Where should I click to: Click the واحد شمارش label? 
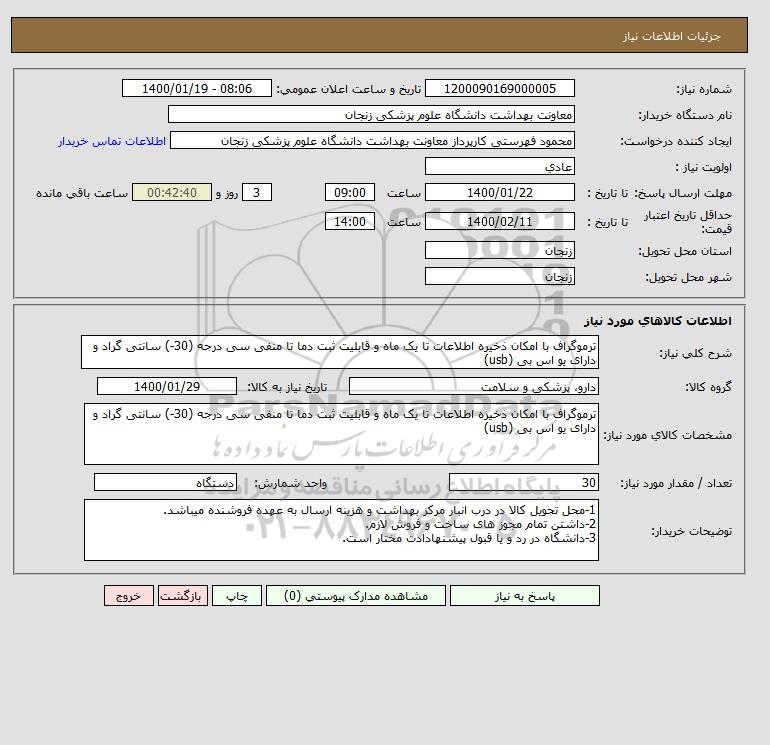(290, 483)
